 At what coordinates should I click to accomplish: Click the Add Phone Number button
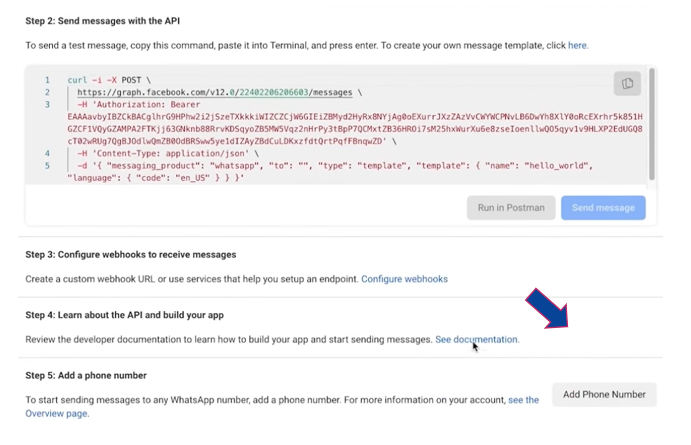tap(603, 394)
